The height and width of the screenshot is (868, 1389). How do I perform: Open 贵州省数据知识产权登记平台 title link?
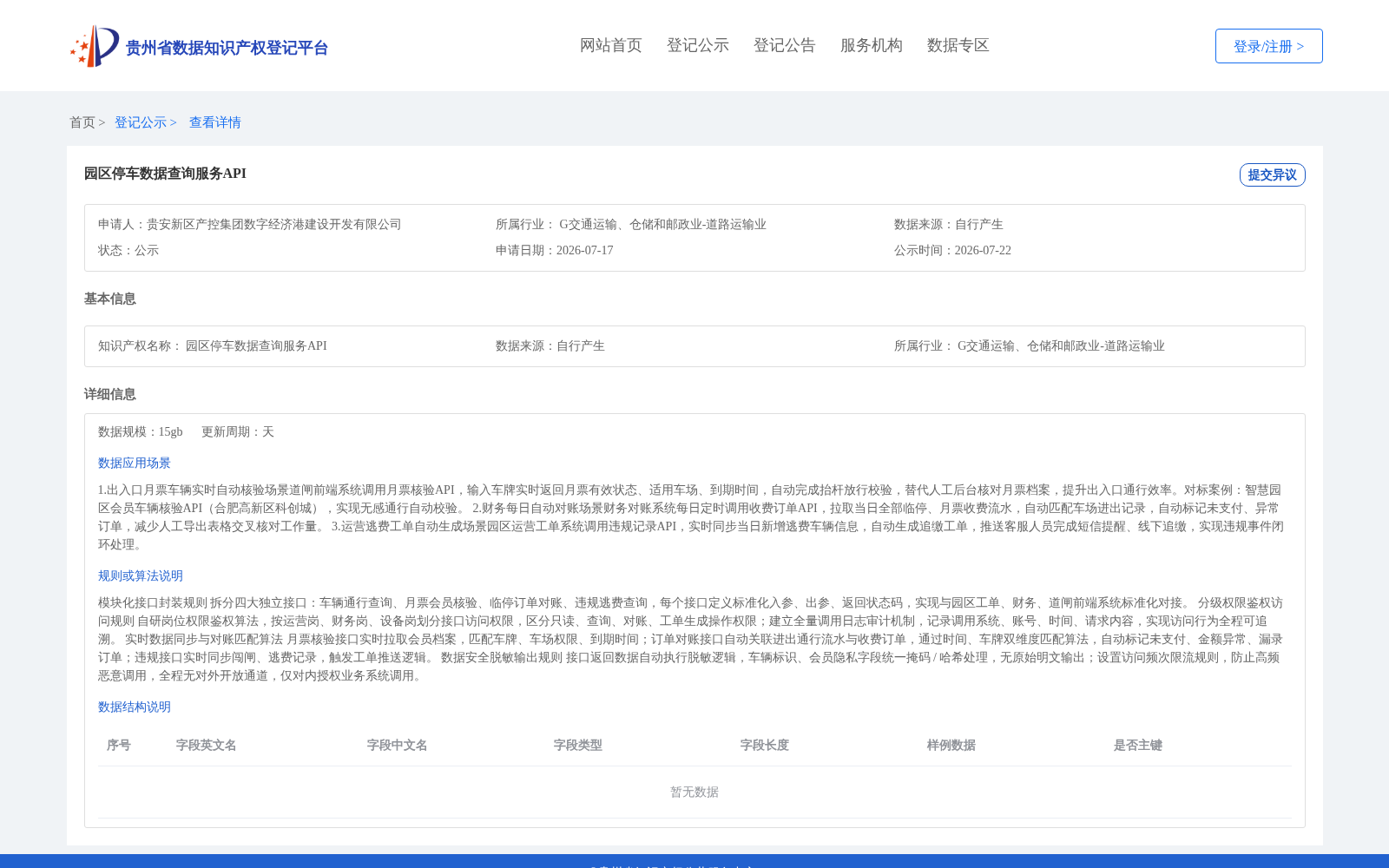tap(227, 48)
